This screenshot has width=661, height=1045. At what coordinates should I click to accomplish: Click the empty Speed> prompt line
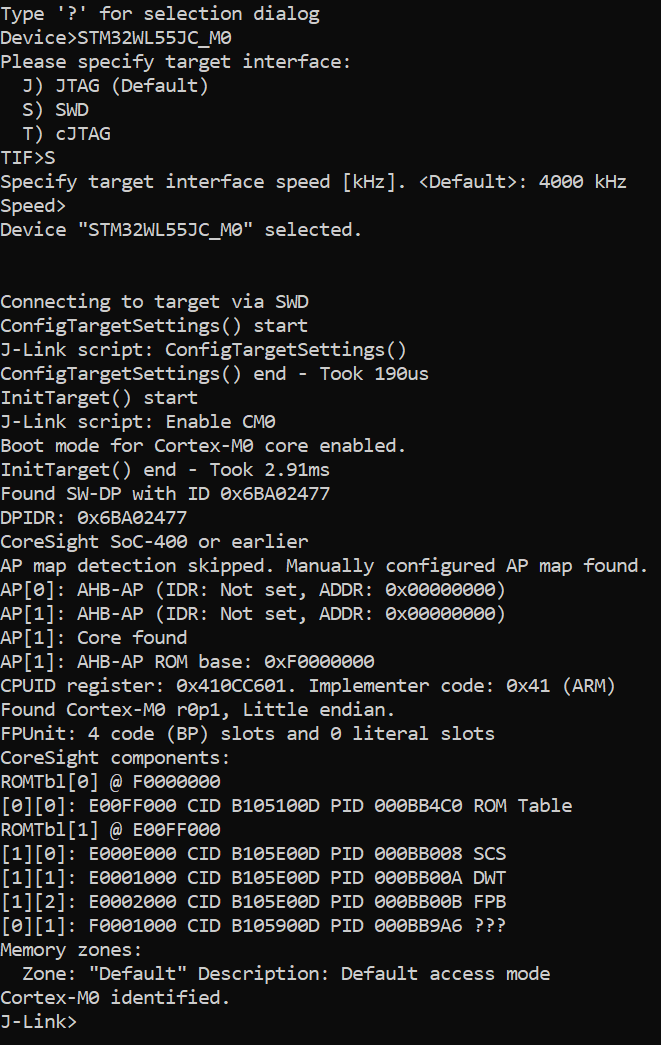pos(33,206)
